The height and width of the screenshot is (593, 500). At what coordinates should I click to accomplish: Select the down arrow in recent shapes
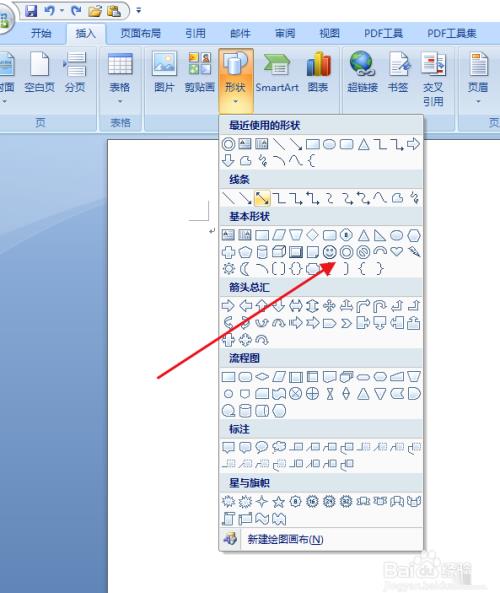228,161
